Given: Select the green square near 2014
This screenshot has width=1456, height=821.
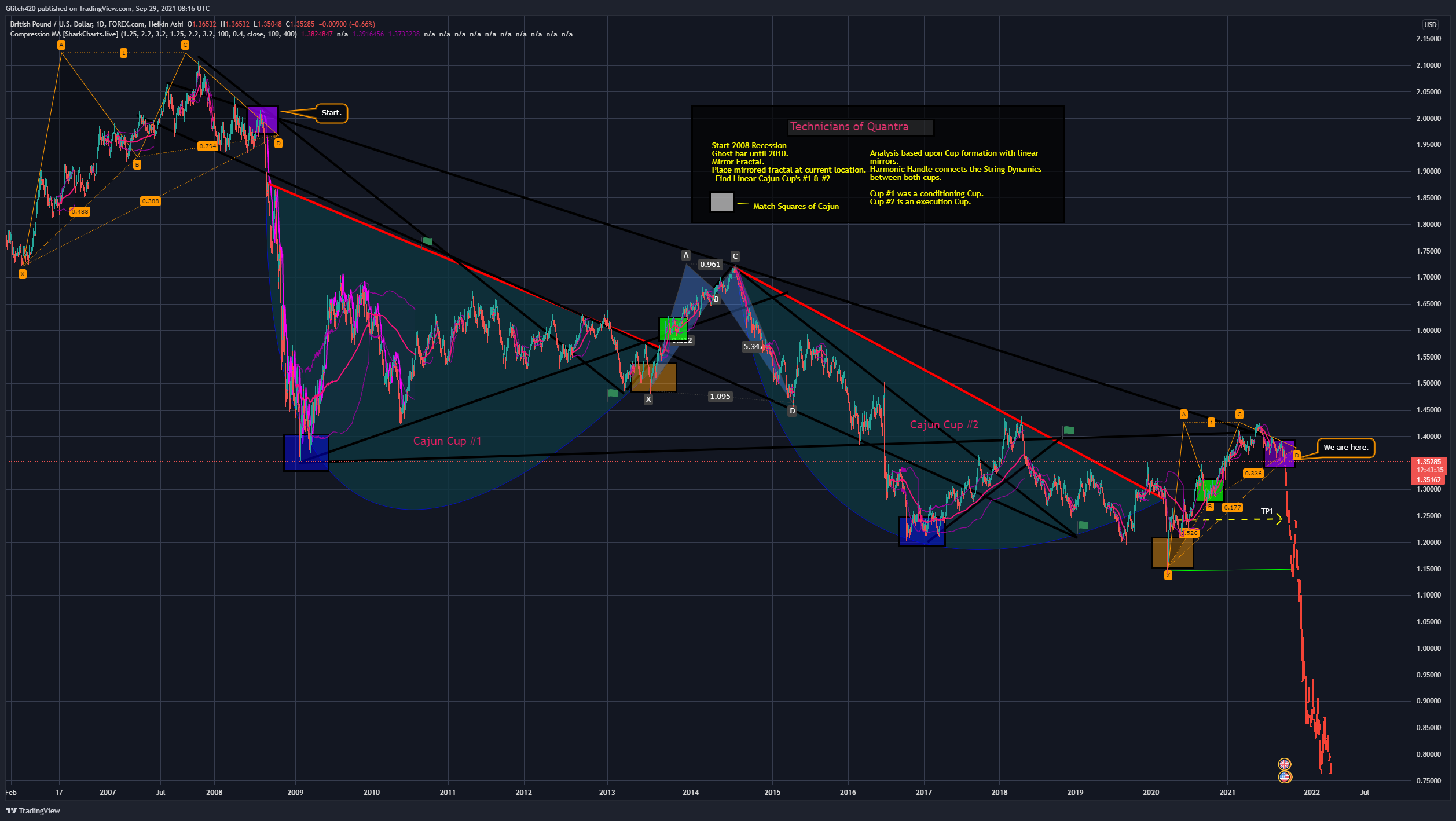Looking at the screenshot, I should click(x=673, y=329).
